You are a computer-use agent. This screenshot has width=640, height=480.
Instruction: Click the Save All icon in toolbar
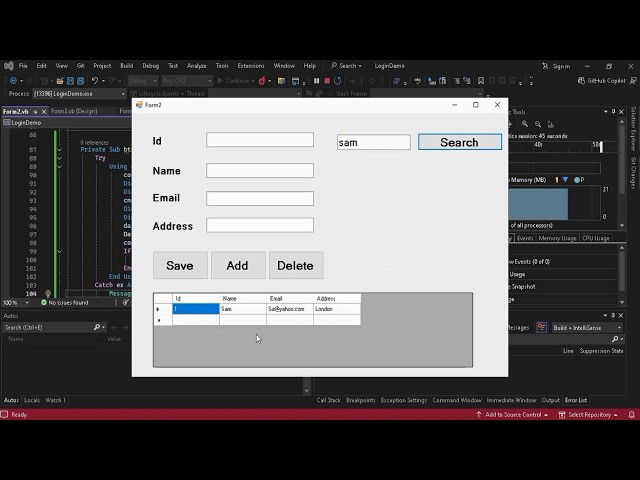80,81
